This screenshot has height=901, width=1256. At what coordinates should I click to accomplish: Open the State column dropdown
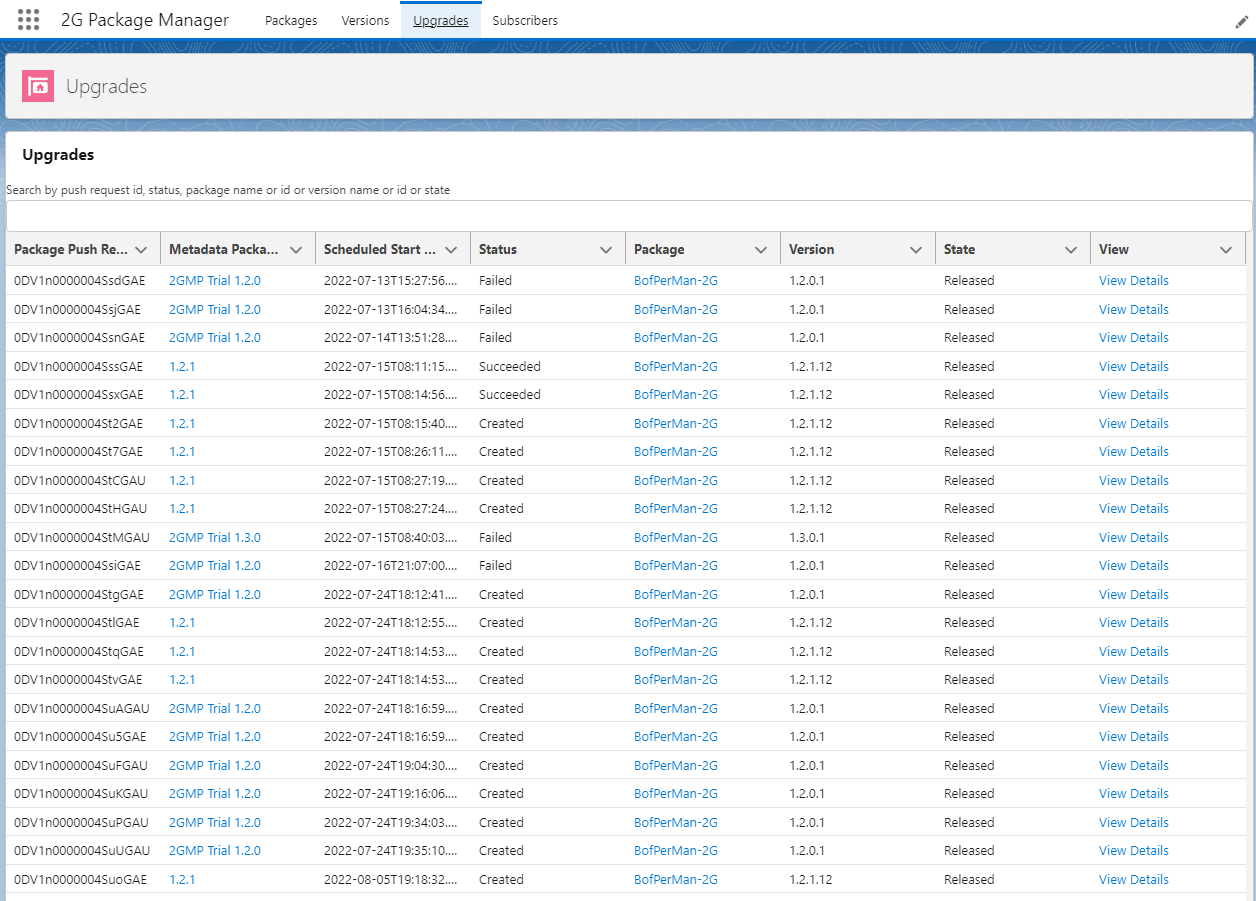[1070, 248]
